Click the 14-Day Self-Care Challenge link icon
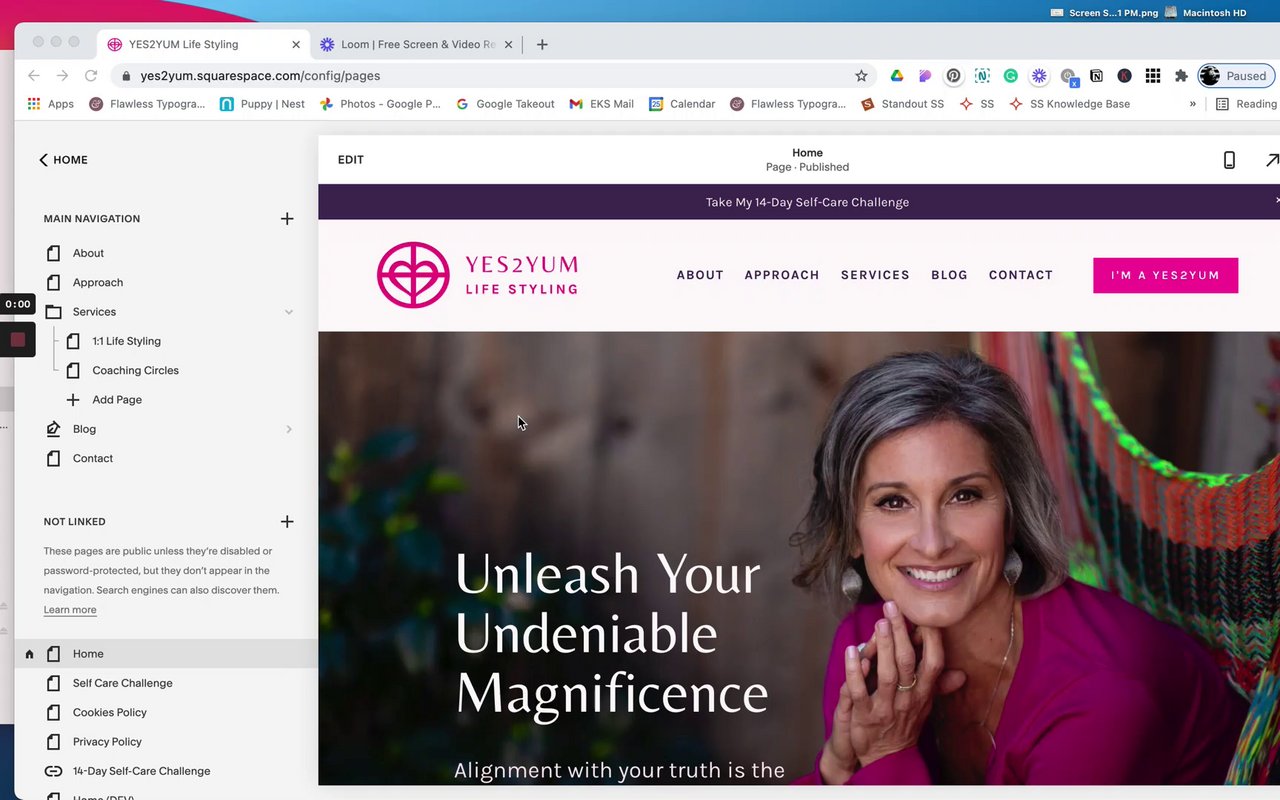Viewport: 1280px width, 800px height. (x=54, y=771)
